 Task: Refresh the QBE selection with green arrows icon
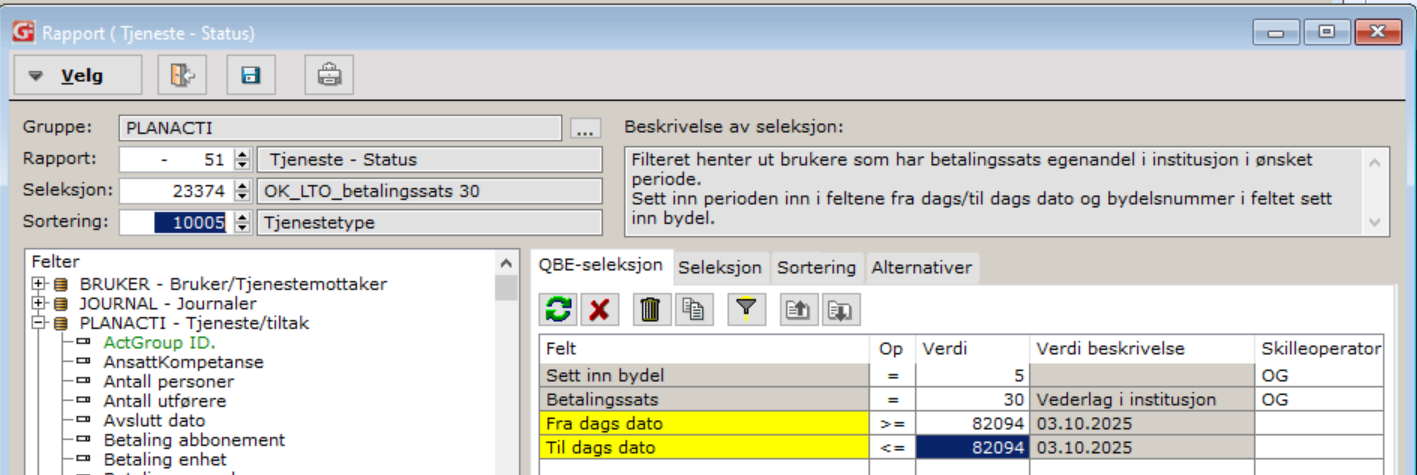[559, 310]
